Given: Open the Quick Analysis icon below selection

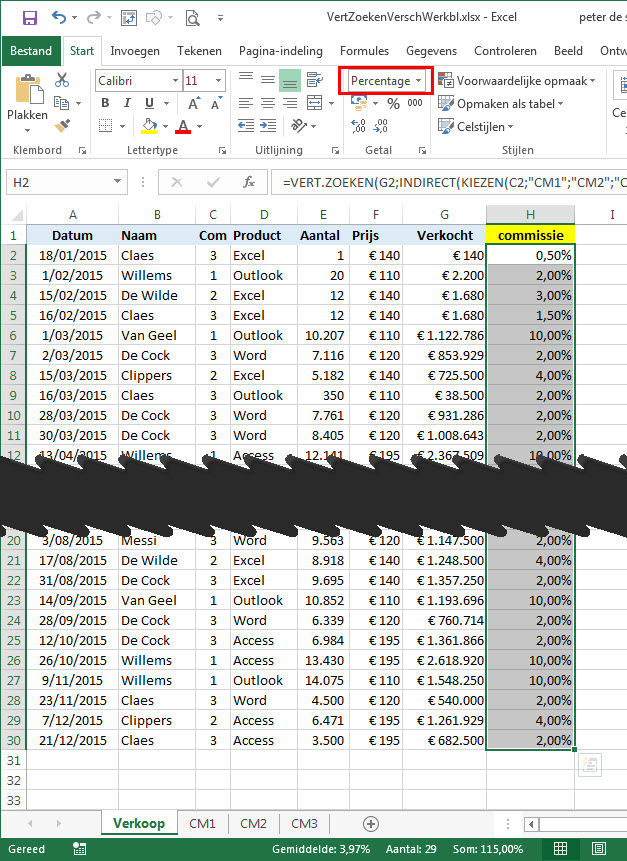Looking at the screenshot, I should (x=590, y=765).
